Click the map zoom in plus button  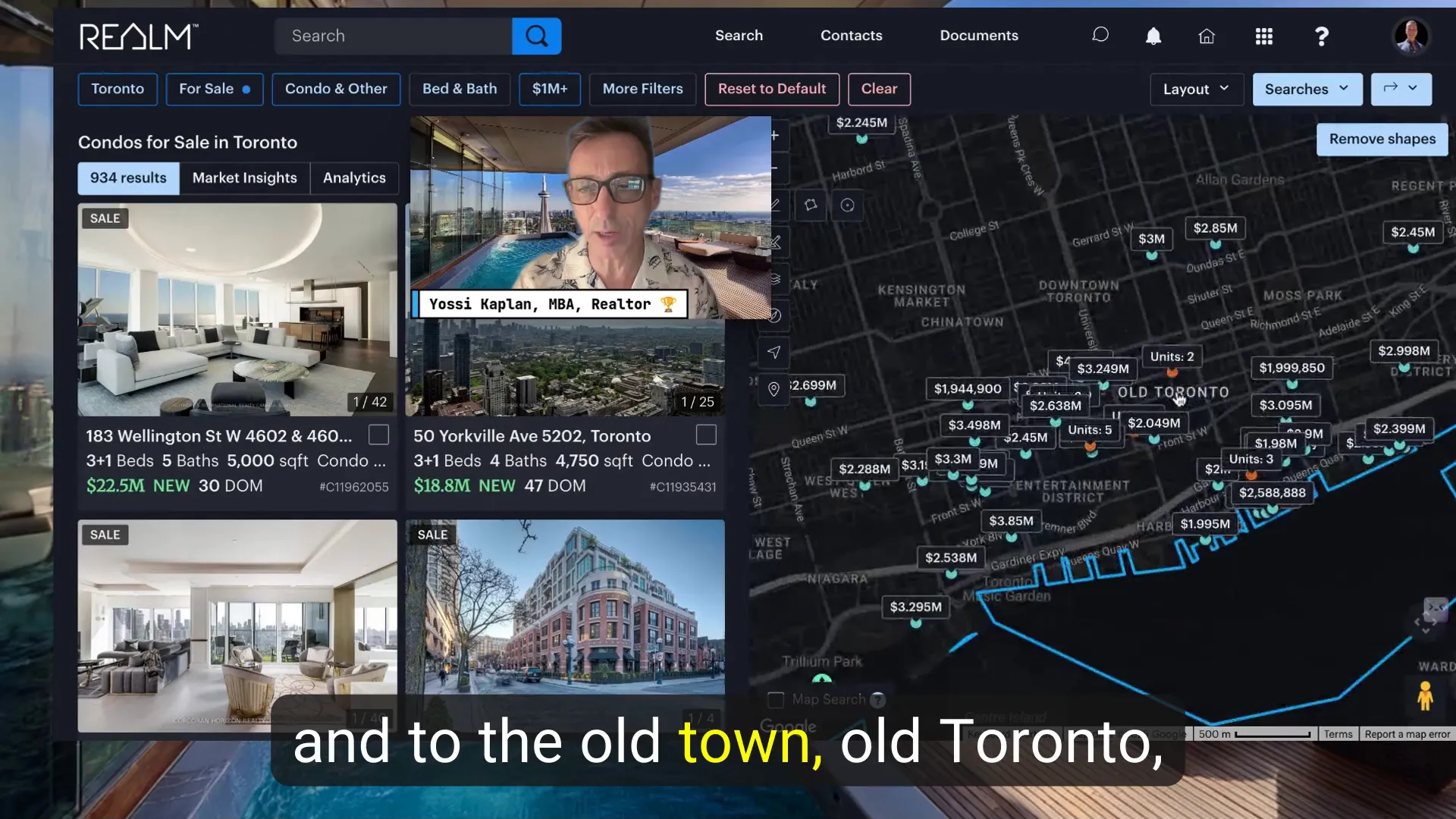click(x=774, y=136)
